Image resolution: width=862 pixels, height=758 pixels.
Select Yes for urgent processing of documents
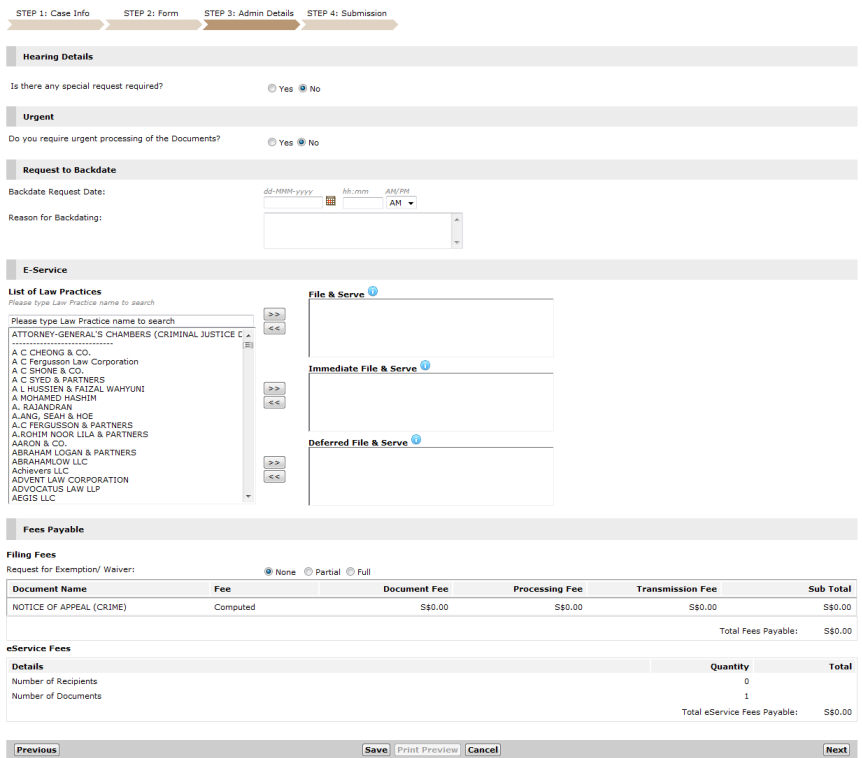coord(272,143)
